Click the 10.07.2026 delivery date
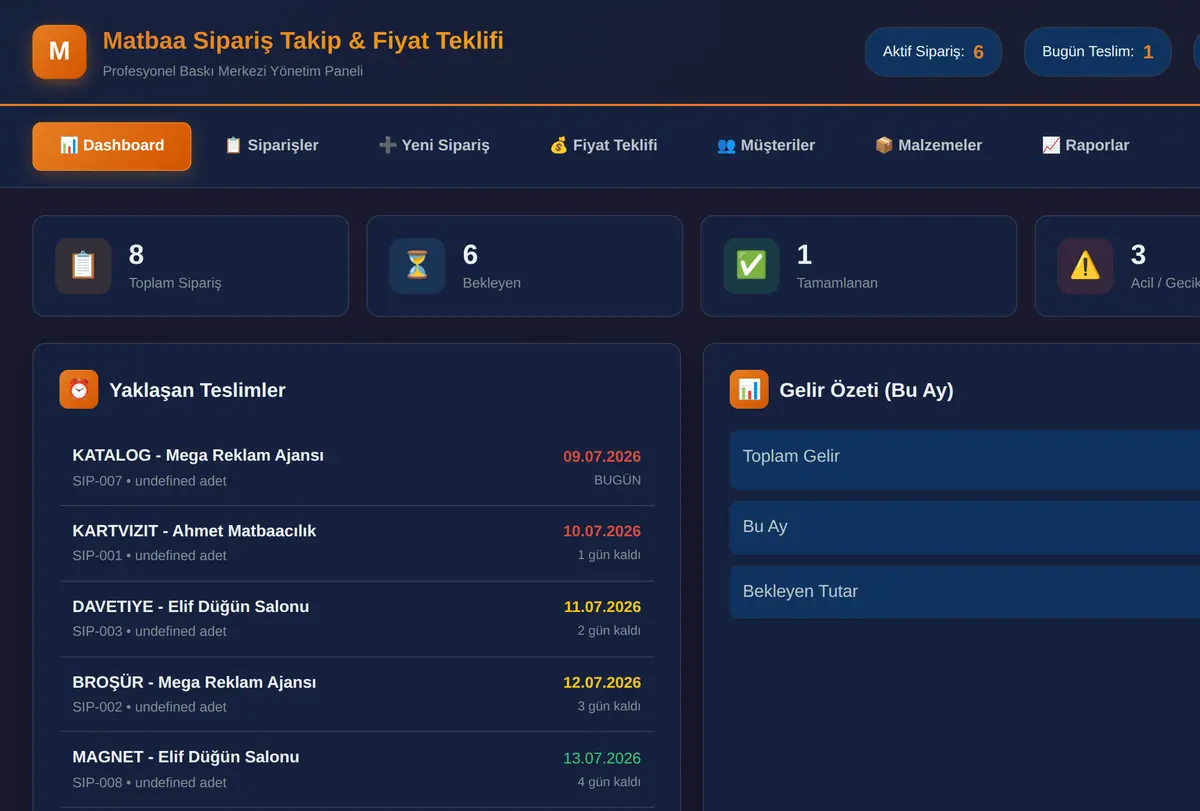 [x=602, y=531]
